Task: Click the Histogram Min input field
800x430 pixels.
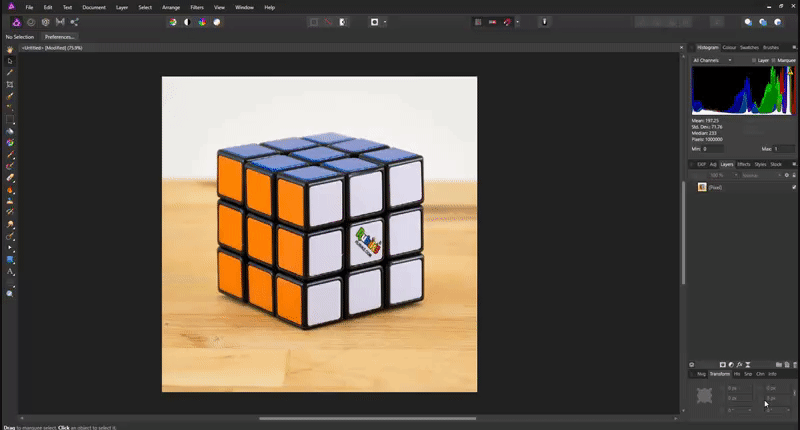Action: [x=713, y=149]
